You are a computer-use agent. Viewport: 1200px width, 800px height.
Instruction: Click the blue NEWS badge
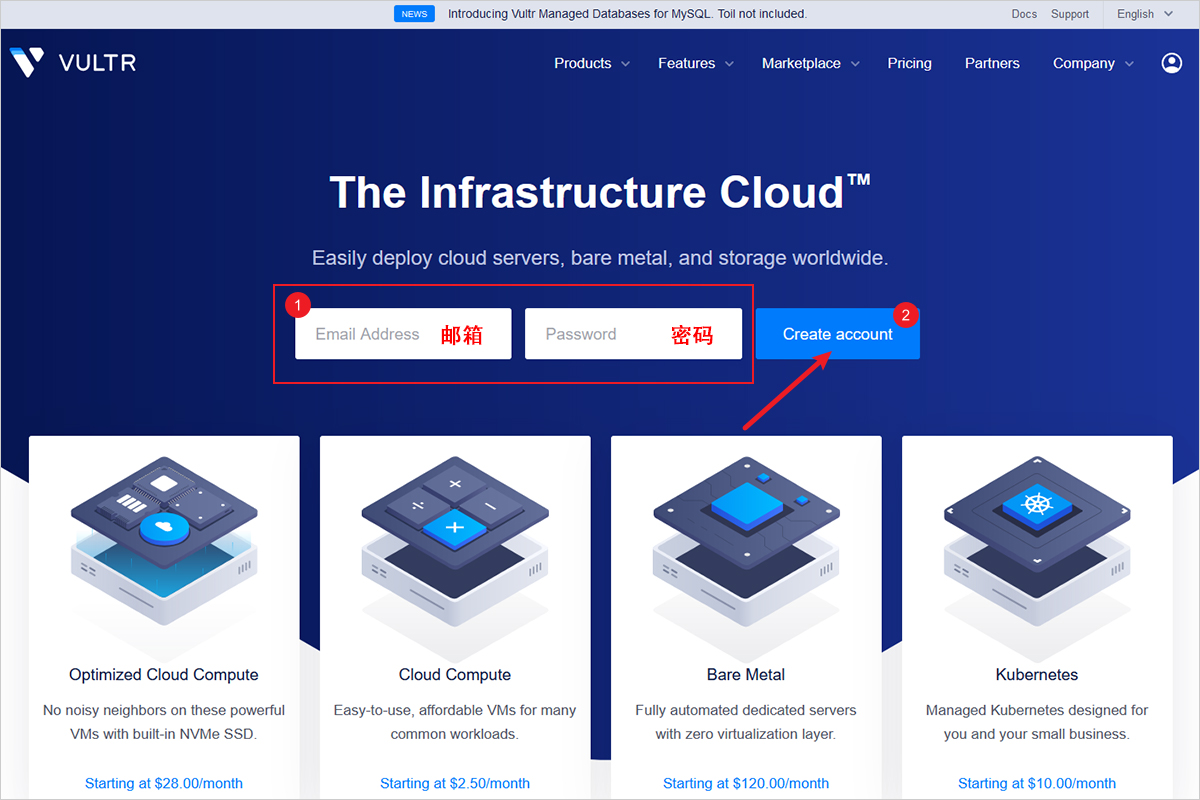point(414,14)
